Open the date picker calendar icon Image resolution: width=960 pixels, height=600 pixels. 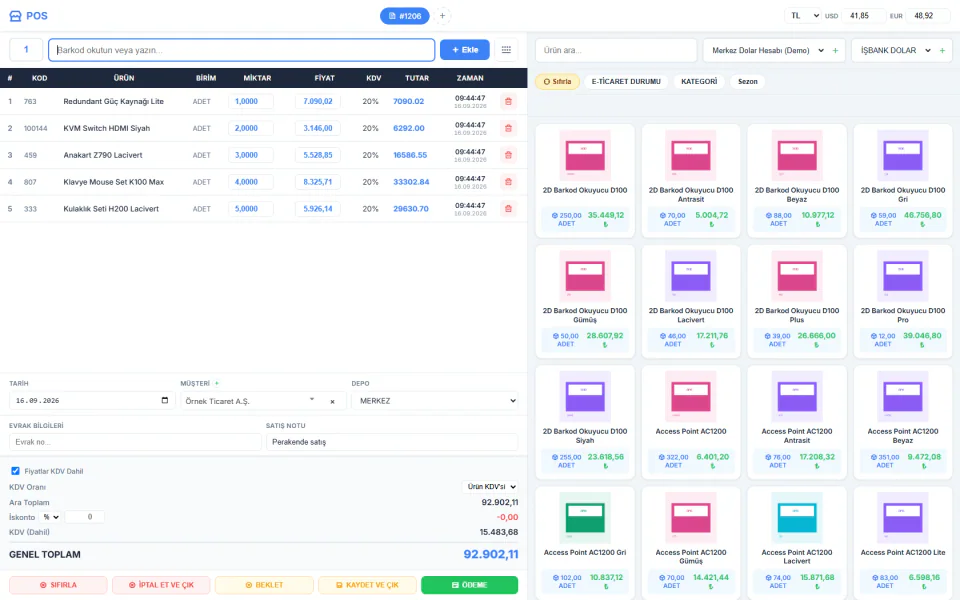click(165, 400)
